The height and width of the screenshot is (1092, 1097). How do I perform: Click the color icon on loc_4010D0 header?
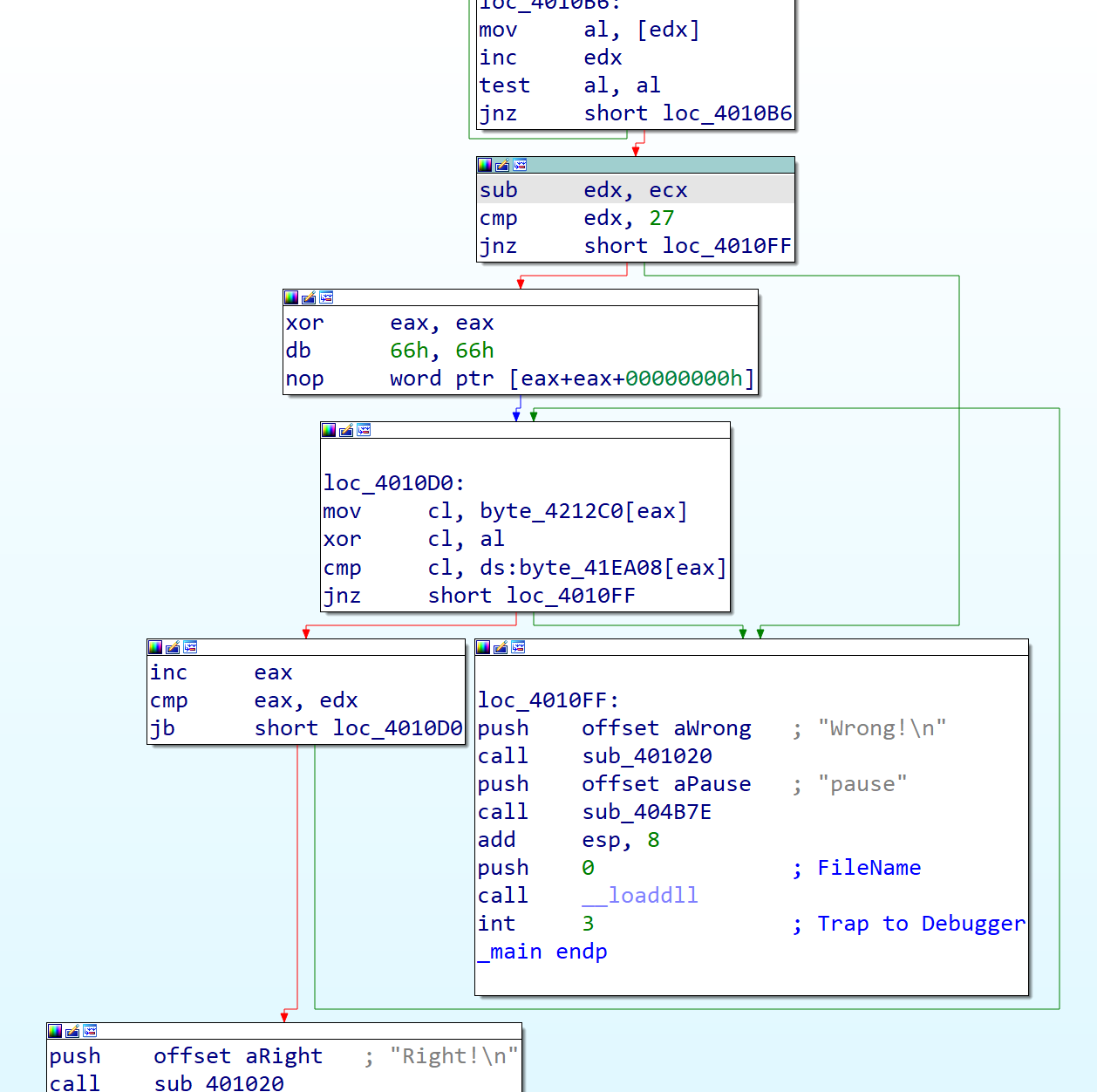click(329, 429)
